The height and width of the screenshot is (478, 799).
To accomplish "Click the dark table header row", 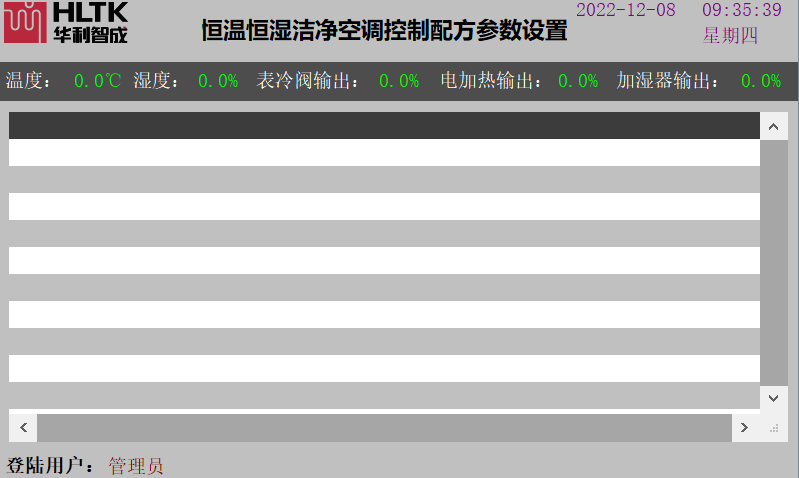I will [384, 125].
